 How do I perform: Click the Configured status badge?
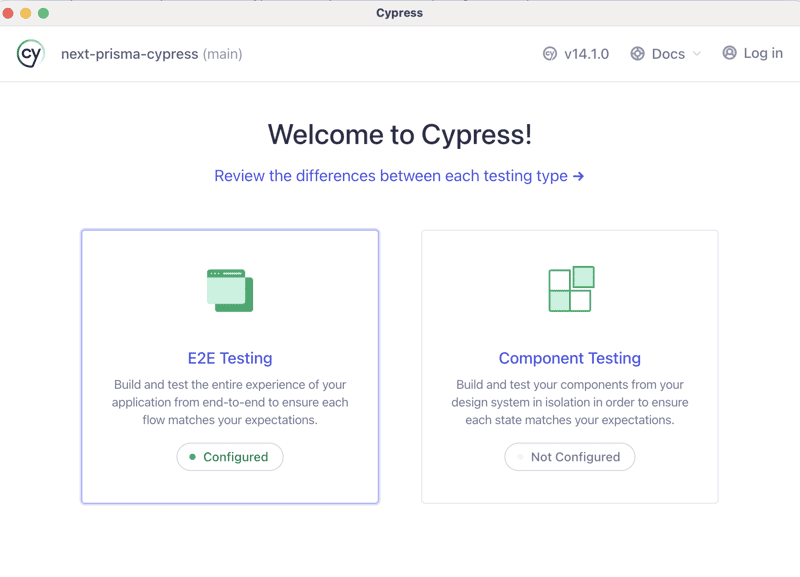[230, 457]
